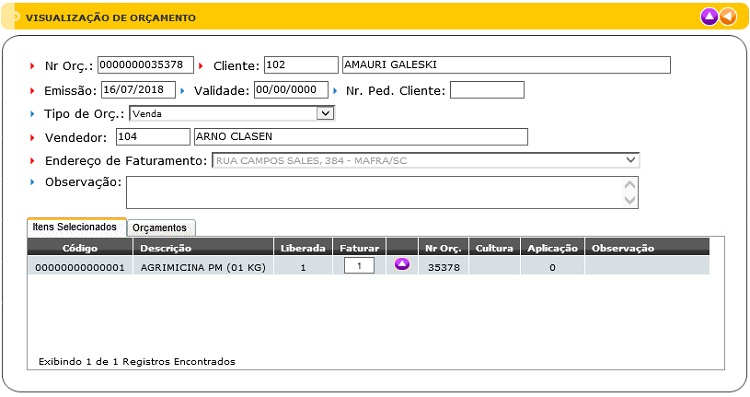Click the Nr Orç. input field

(x=145, y=65)
